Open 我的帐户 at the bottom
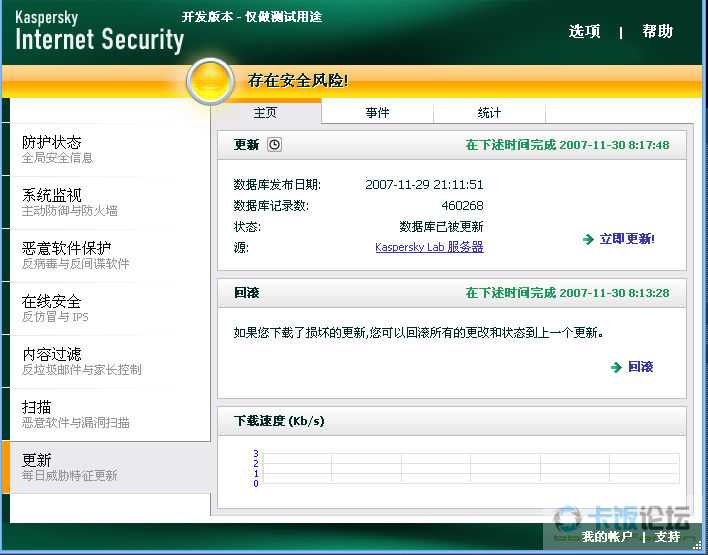 (x=607, y=536)
